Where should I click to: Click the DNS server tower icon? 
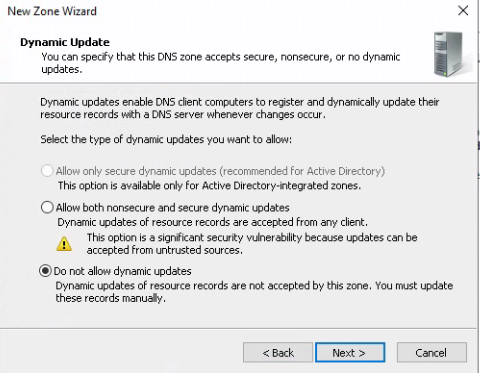451,54
